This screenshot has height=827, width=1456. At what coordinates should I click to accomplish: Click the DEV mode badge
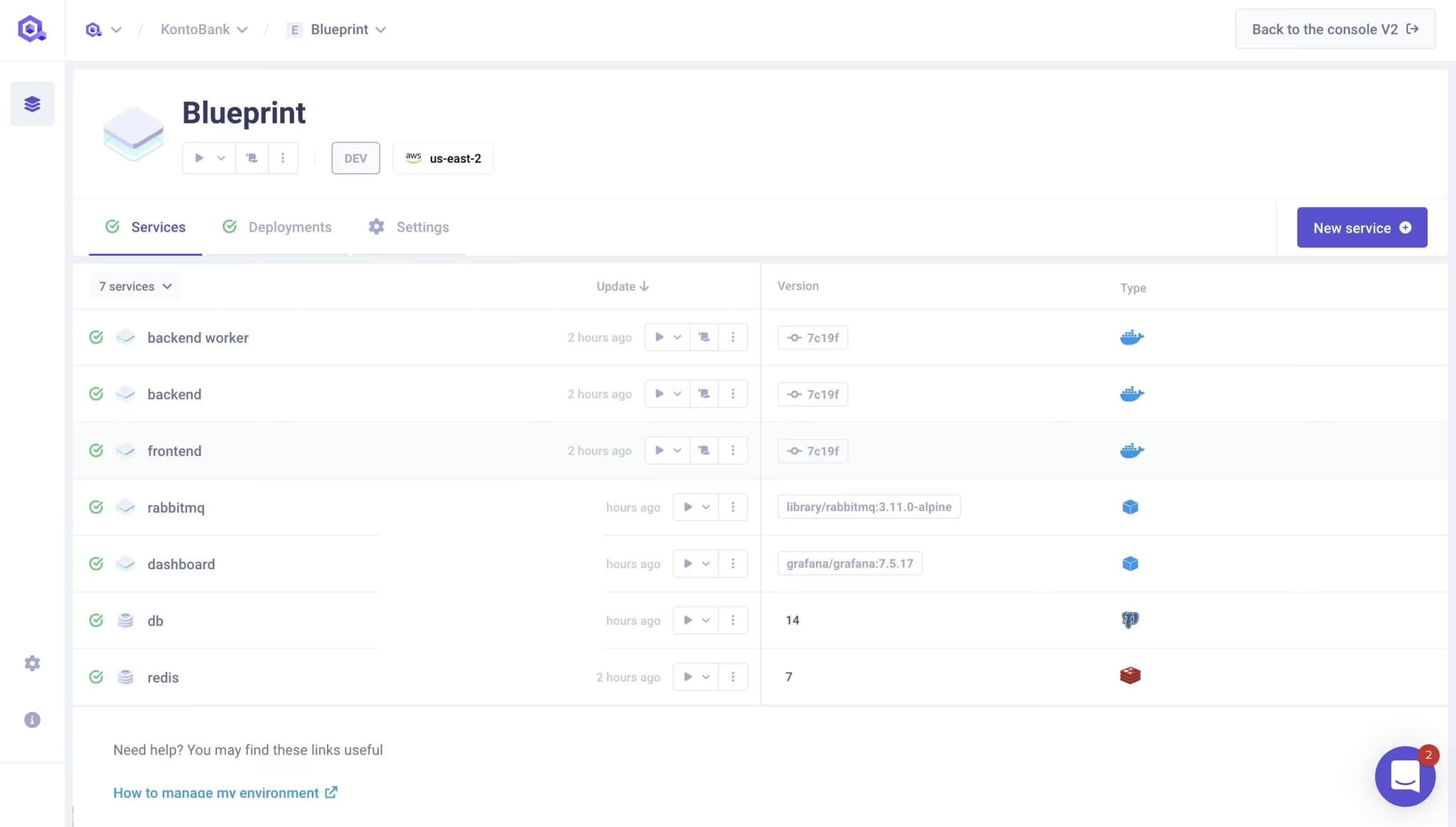pos(355,158)
